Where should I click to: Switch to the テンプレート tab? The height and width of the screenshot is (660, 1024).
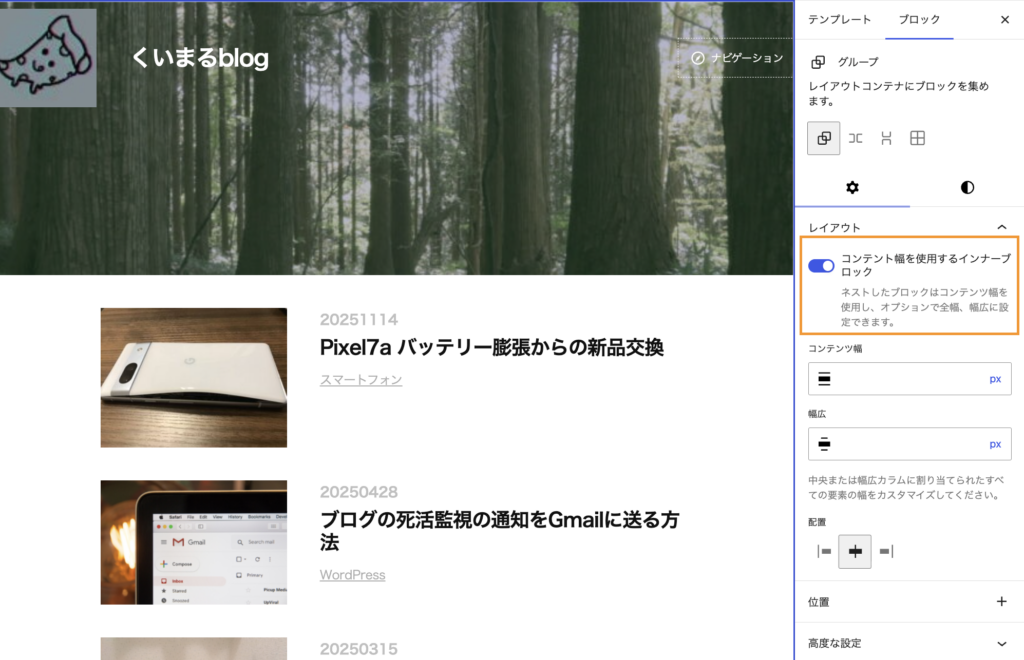click(839, 20)
